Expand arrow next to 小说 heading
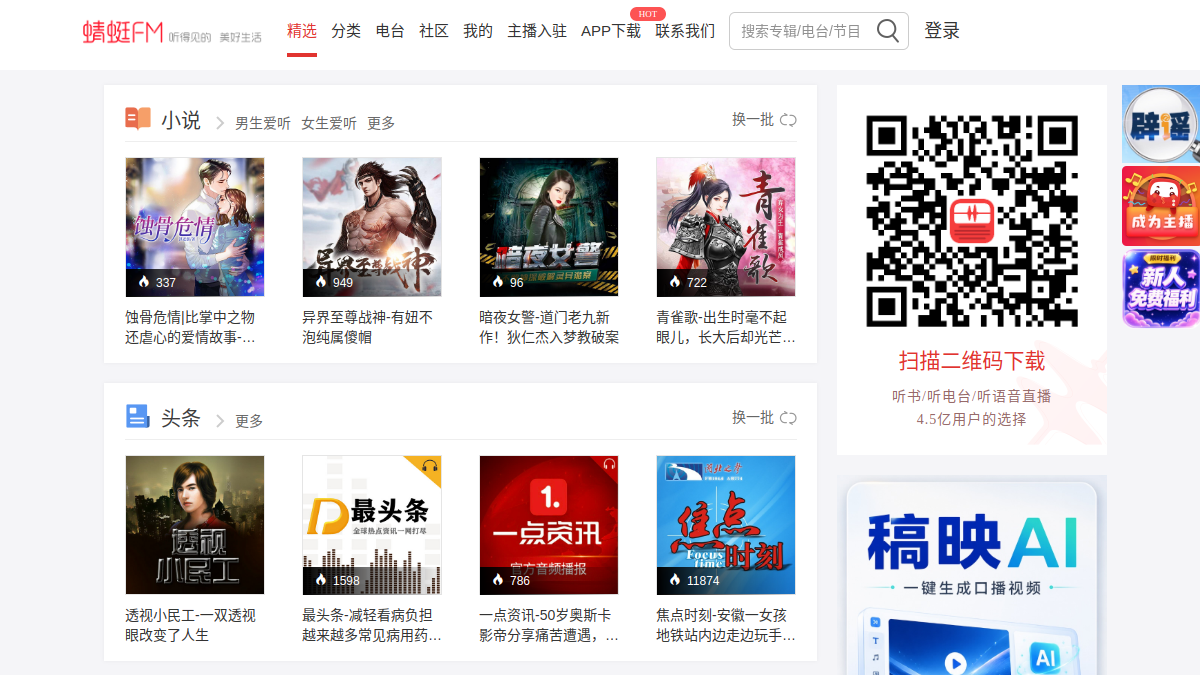 [x=220, y=124]
